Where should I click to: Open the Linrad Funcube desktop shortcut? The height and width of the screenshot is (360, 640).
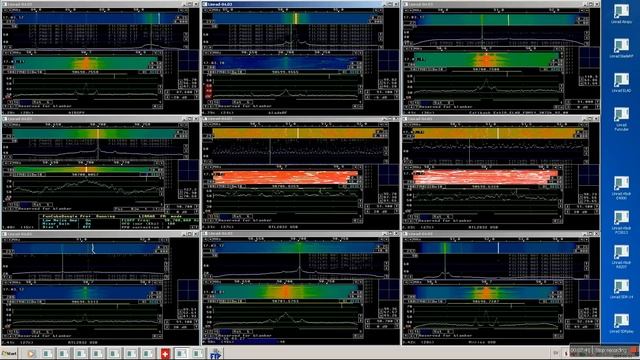pyautogui.click(x=621, y=119)
